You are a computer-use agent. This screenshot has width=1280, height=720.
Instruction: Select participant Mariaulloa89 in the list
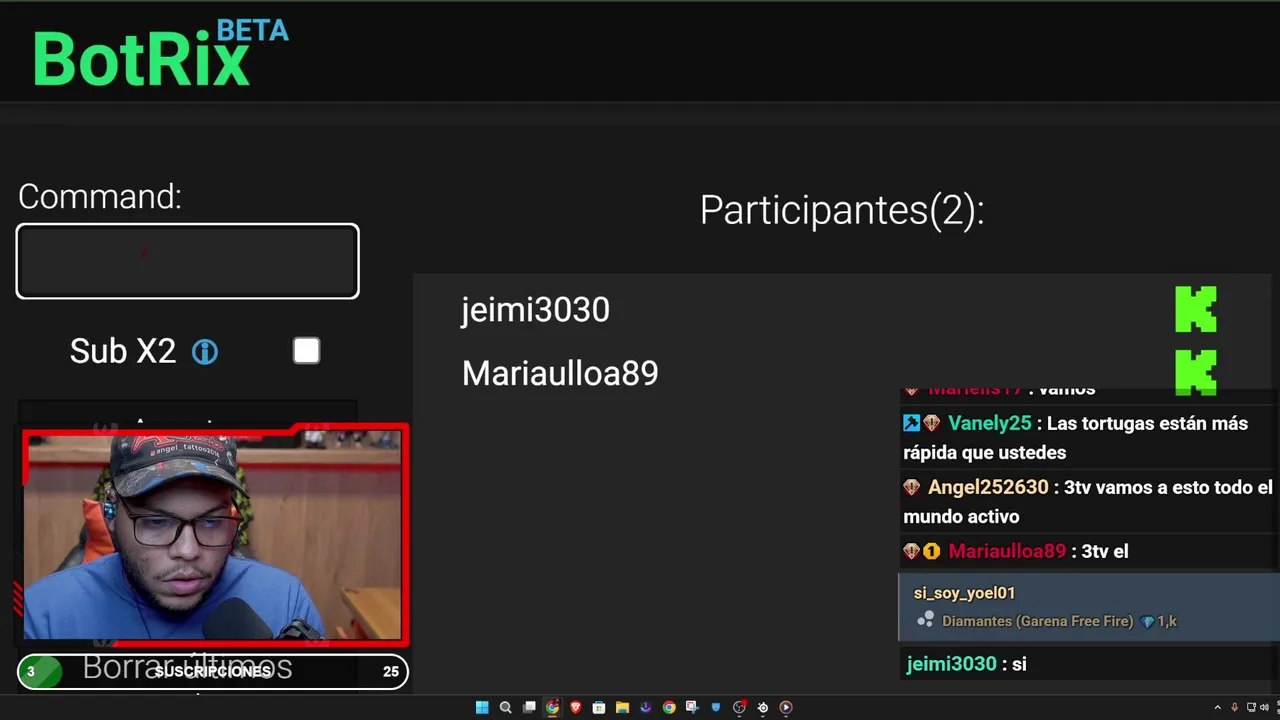click(560, 373)
